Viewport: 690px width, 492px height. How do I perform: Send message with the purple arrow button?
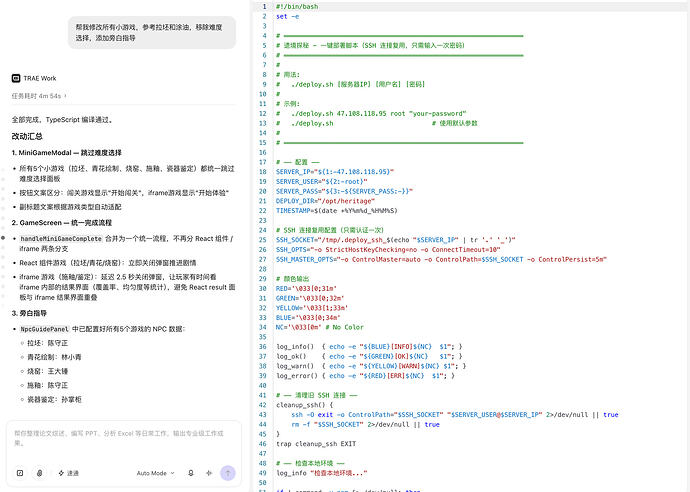click(228, 473)
